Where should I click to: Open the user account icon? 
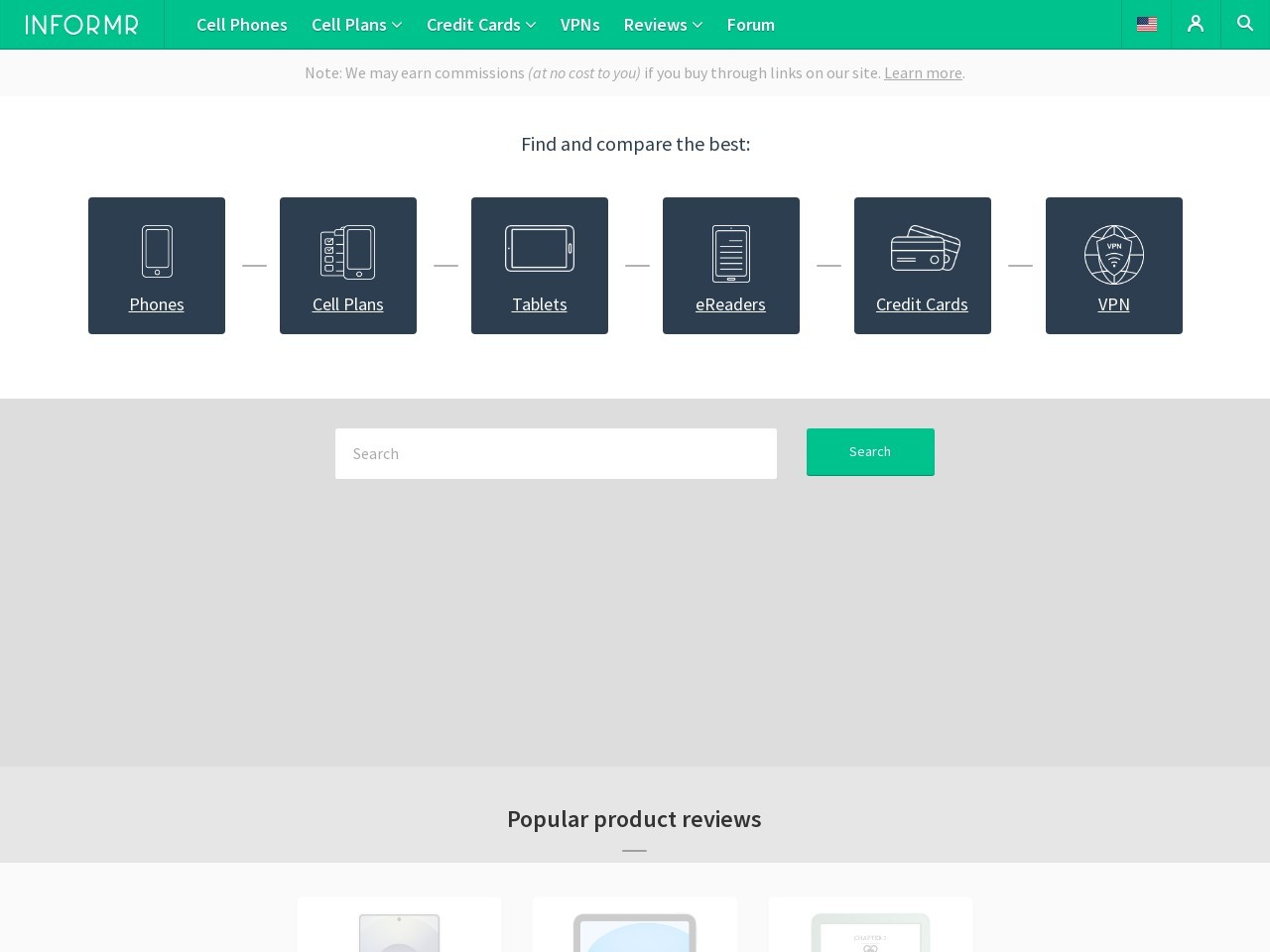click(1196, 24)
